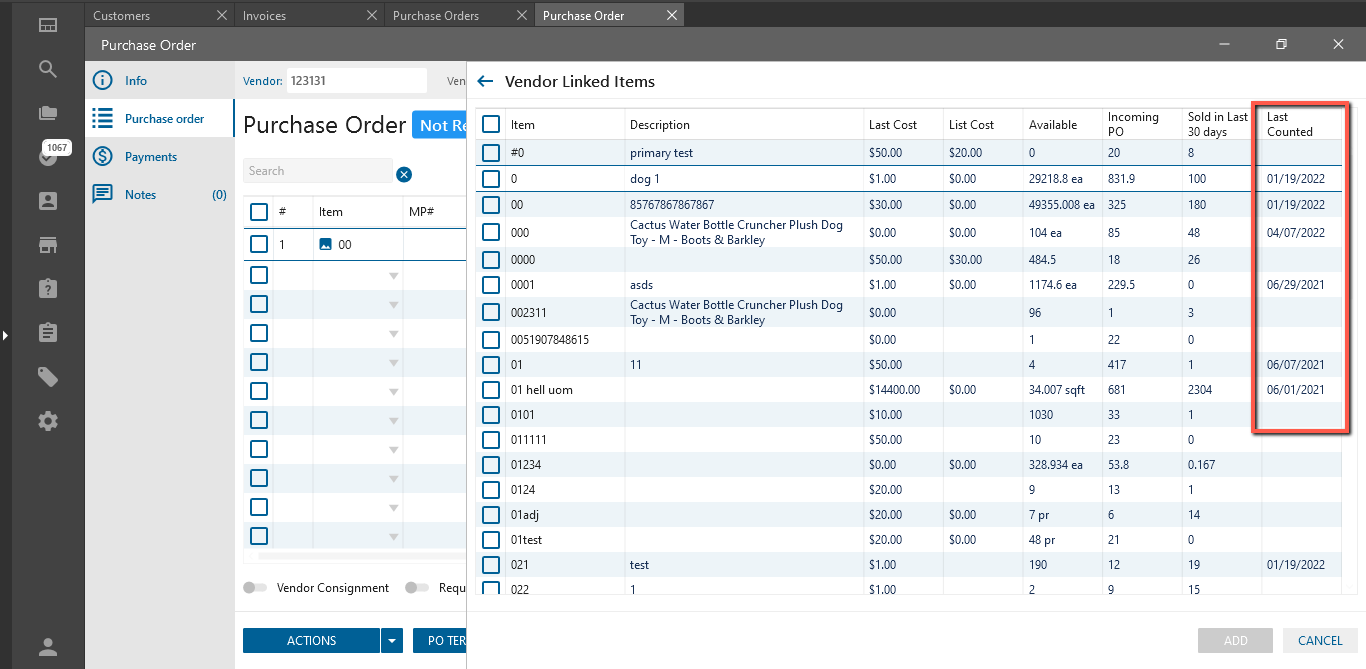The image size is (1366, 669).
Task: Click the 49355.008 ea available cell
Action: point(1062,205)
